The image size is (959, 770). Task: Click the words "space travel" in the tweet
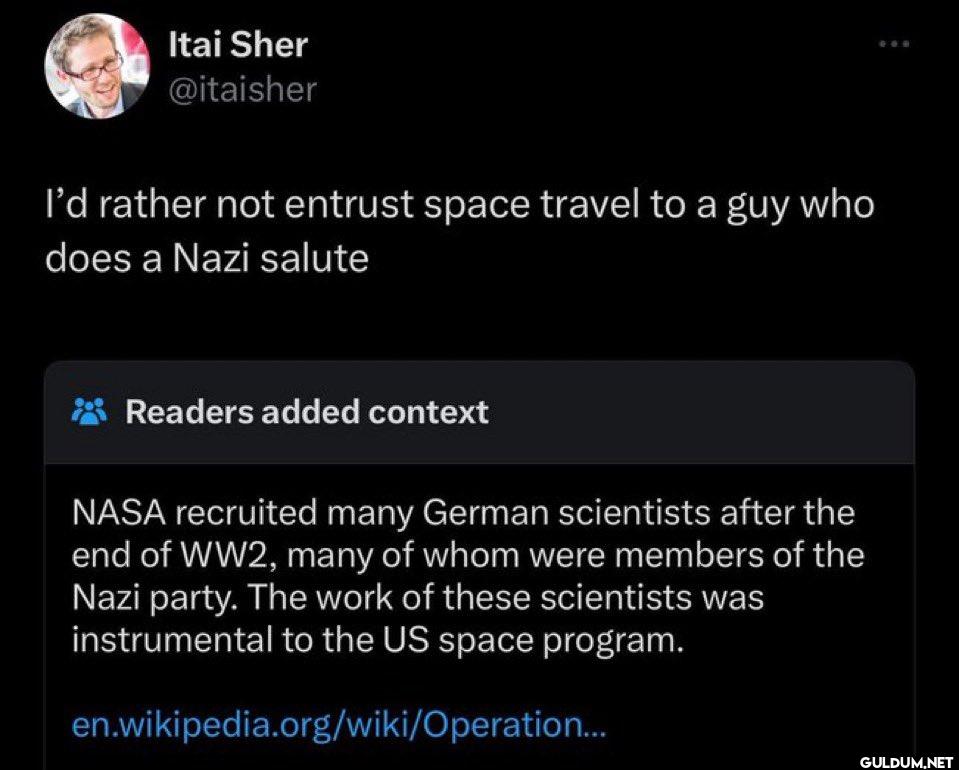click(531, 205)
